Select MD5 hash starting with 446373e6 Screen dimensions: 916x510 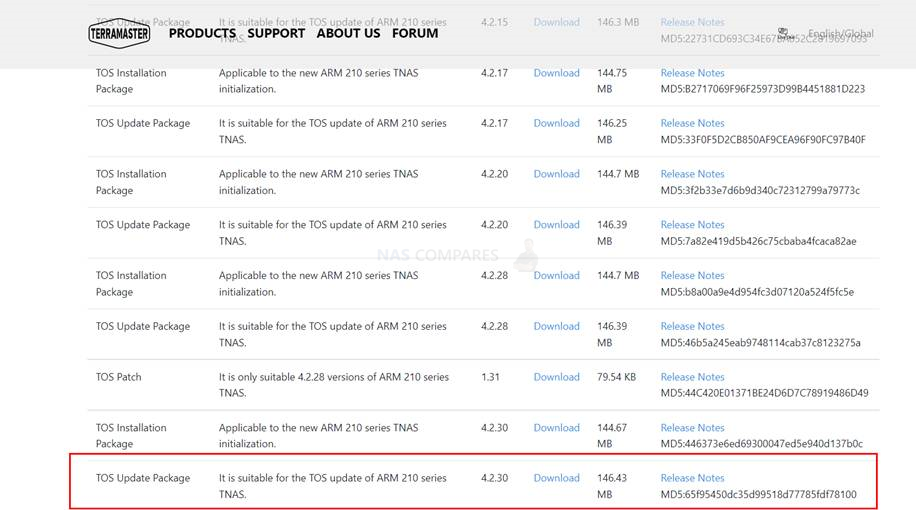762,444
